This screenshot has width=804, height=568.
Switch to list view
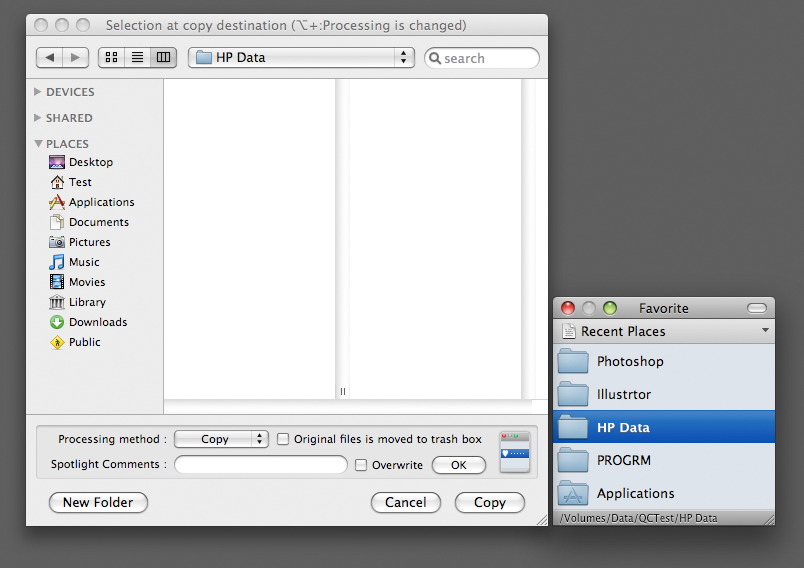click(x=137, y=57)
